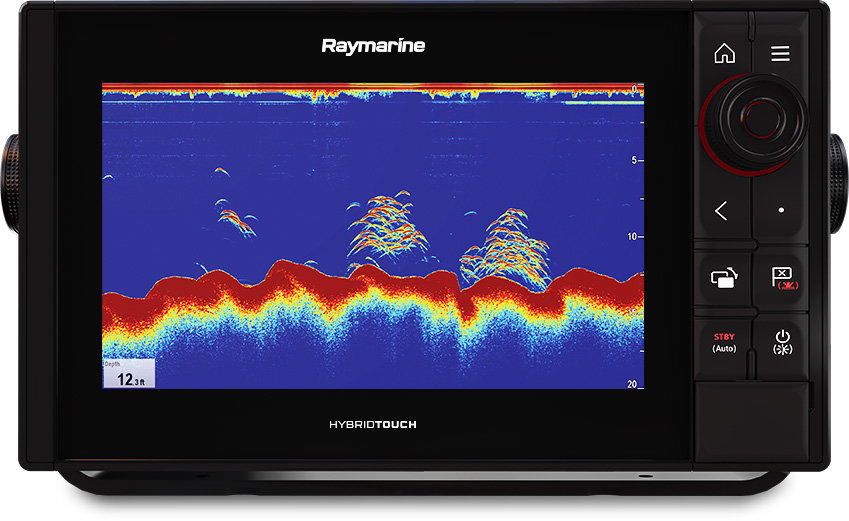Click the Raymarine logo
The height and width of the screenshot is (521, 849).
click(x=373, y=46)
